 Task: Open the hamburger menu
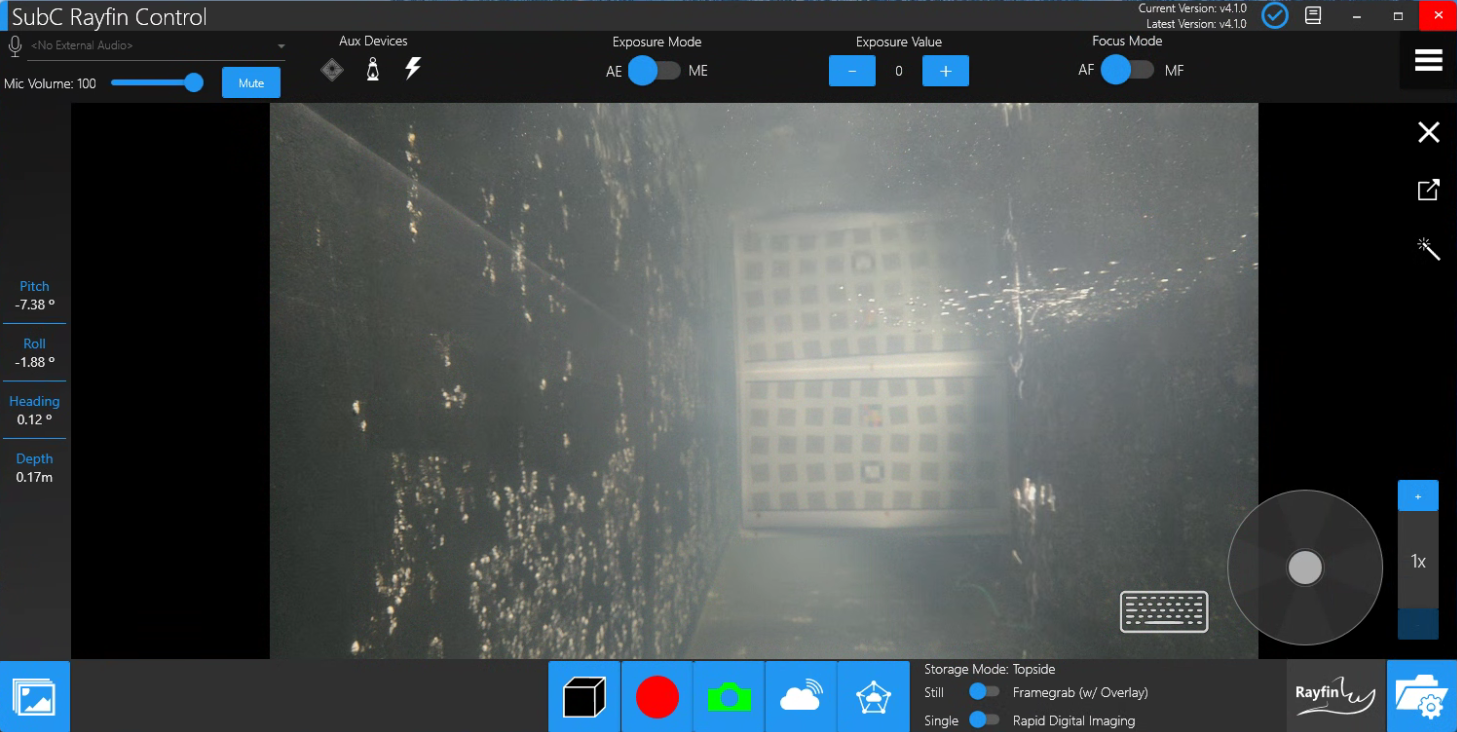(1428, 61)
